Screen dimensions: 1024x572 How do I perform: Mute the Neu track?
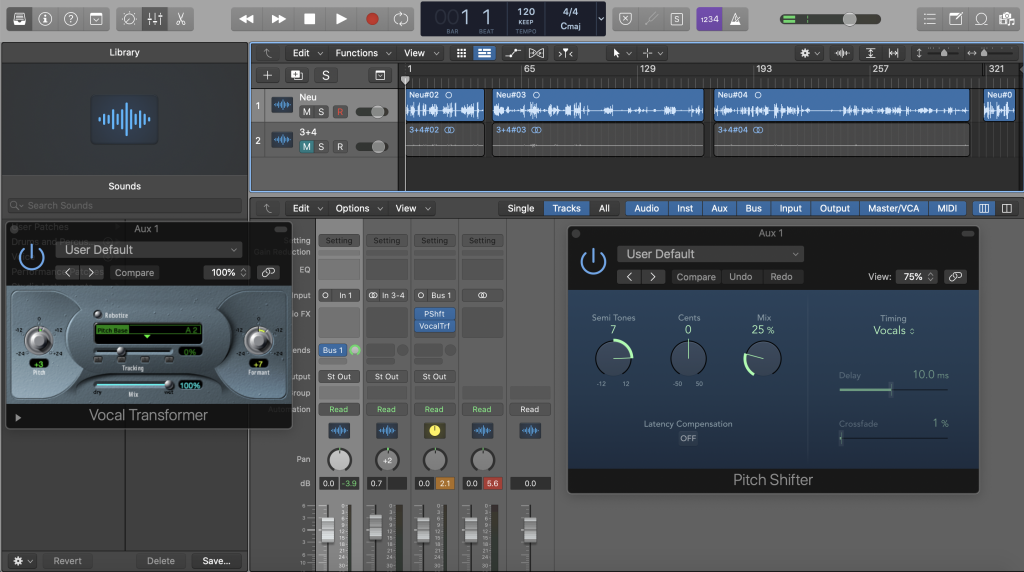click(306, 112)
